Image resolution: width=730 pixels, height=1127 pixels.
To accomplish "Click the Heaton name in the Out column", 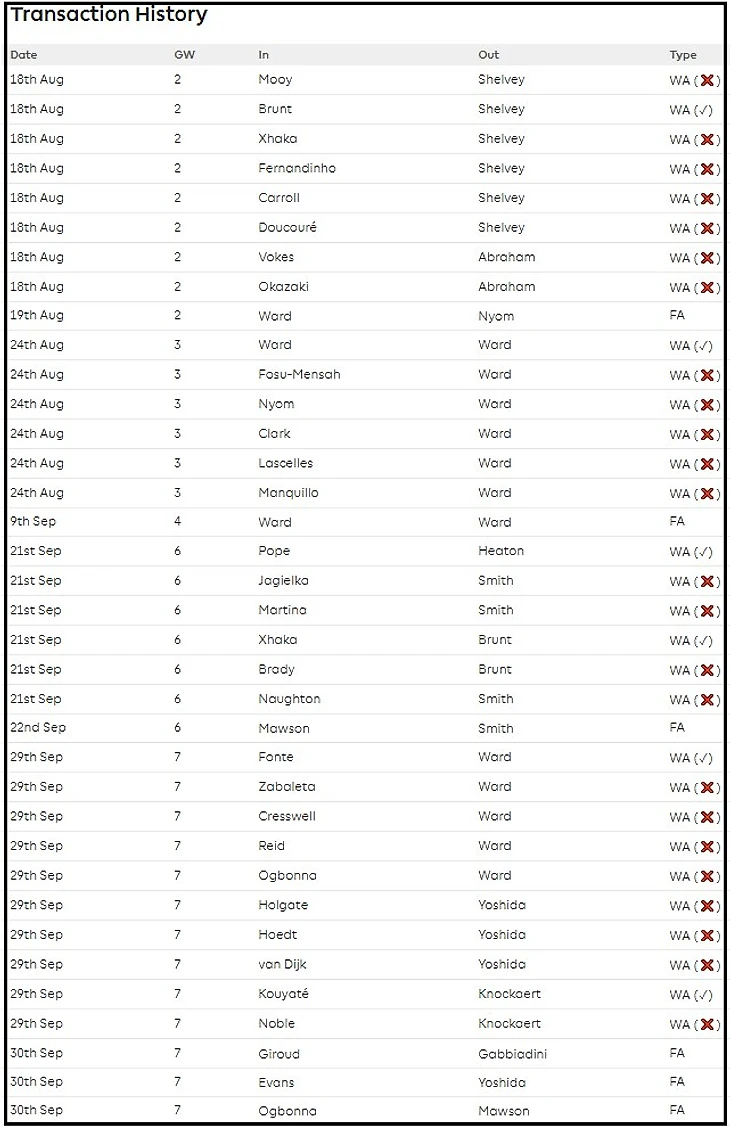I will point(501,551).
